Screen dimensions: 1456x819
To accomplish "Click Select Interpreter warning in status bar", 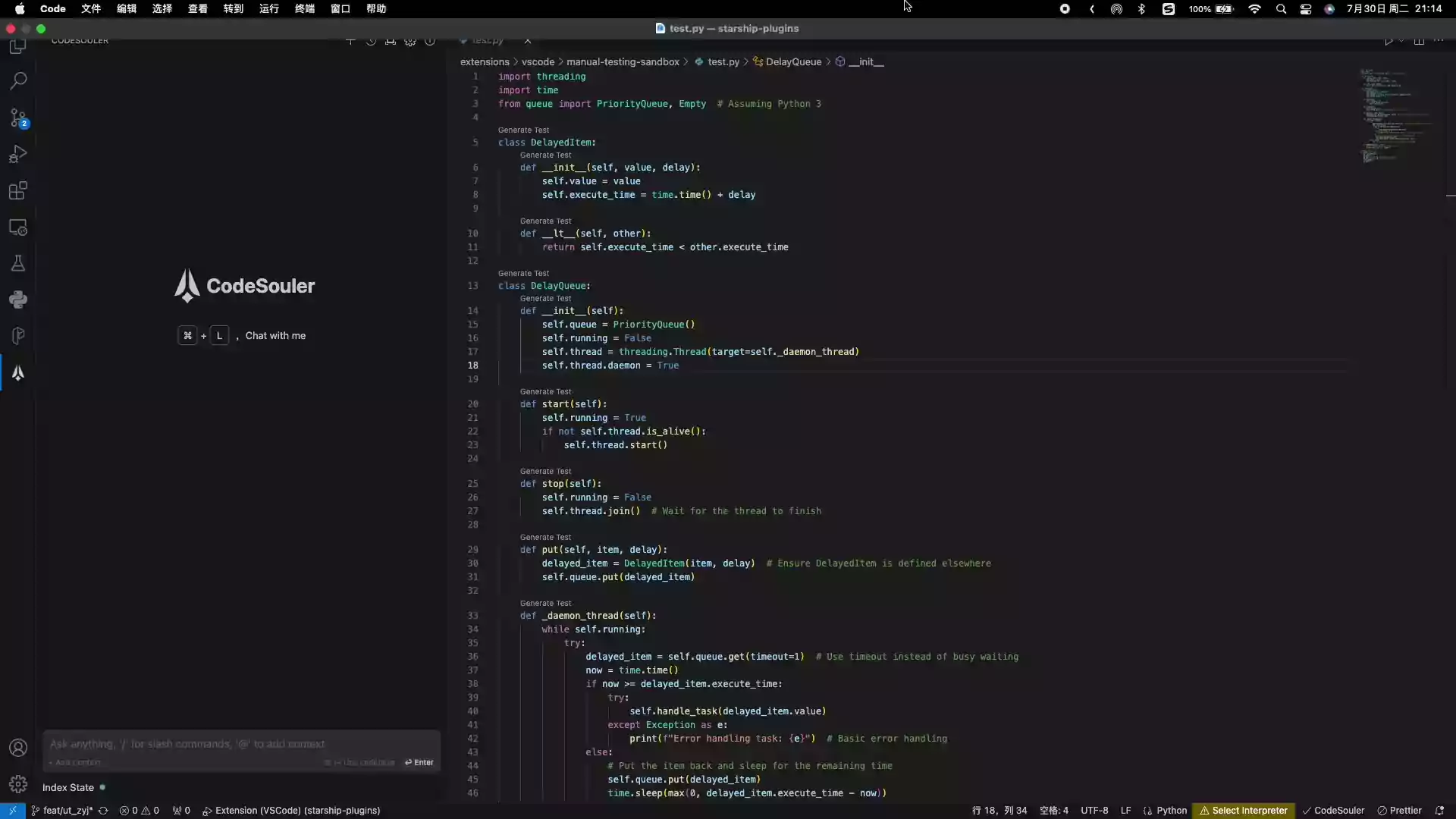I will 1244,810.
